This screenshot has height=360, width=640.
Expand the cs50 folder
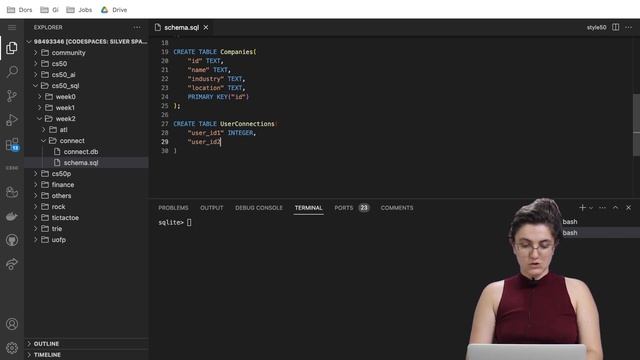pyautogui.click(x=87, y=64)
